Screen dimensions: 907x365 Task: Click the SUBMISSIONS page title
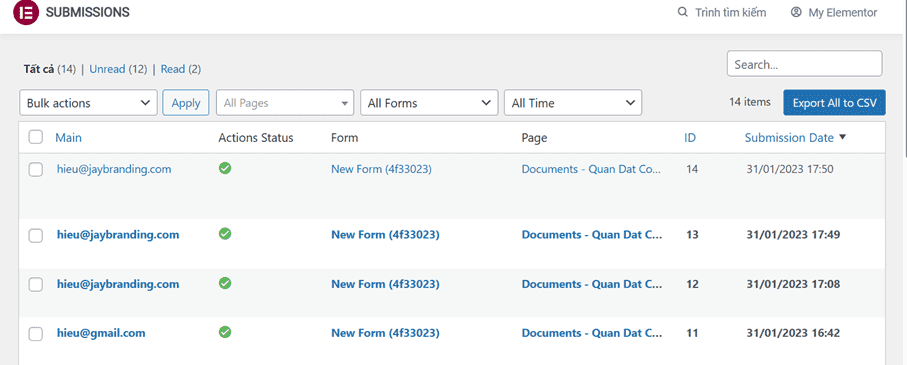[87, 12]
